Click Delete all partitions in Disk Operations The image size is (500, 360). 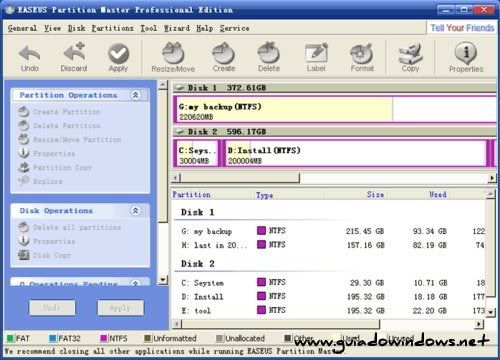point(70,227)
